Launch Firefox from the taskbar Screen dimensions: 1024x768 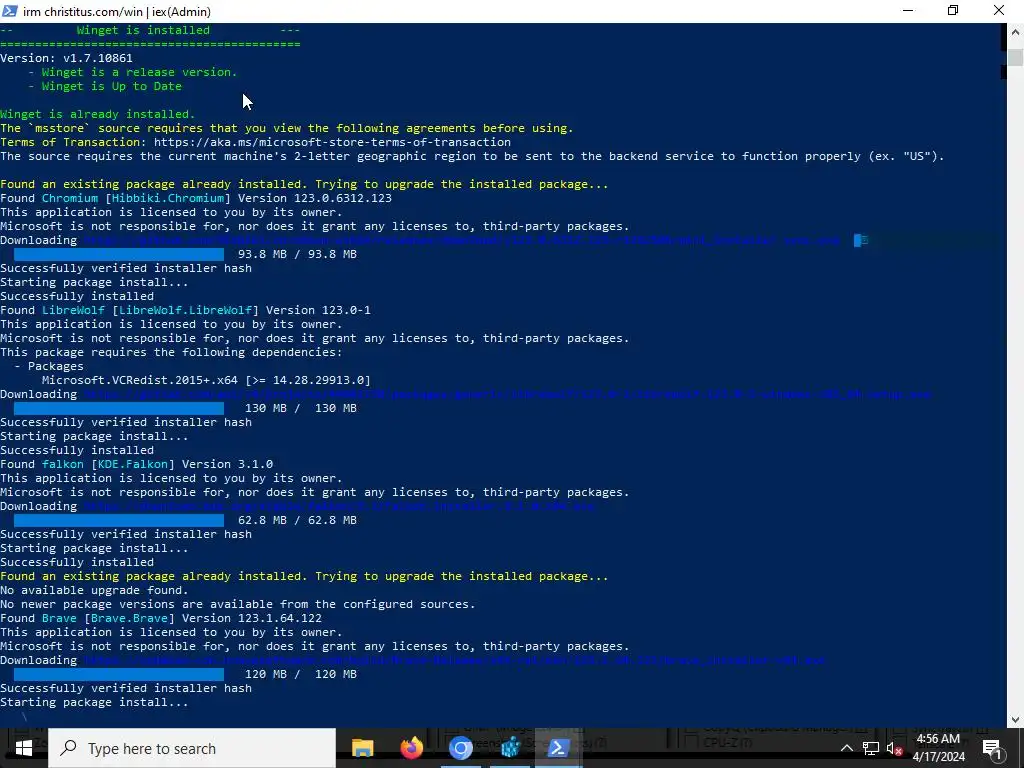pyautogui.click(x=411, y=748)
